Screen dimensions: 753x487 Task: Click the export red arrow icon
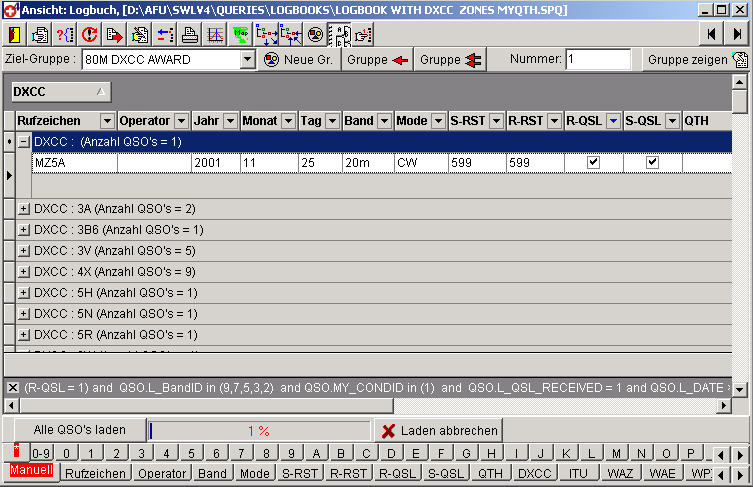[115, 35]
